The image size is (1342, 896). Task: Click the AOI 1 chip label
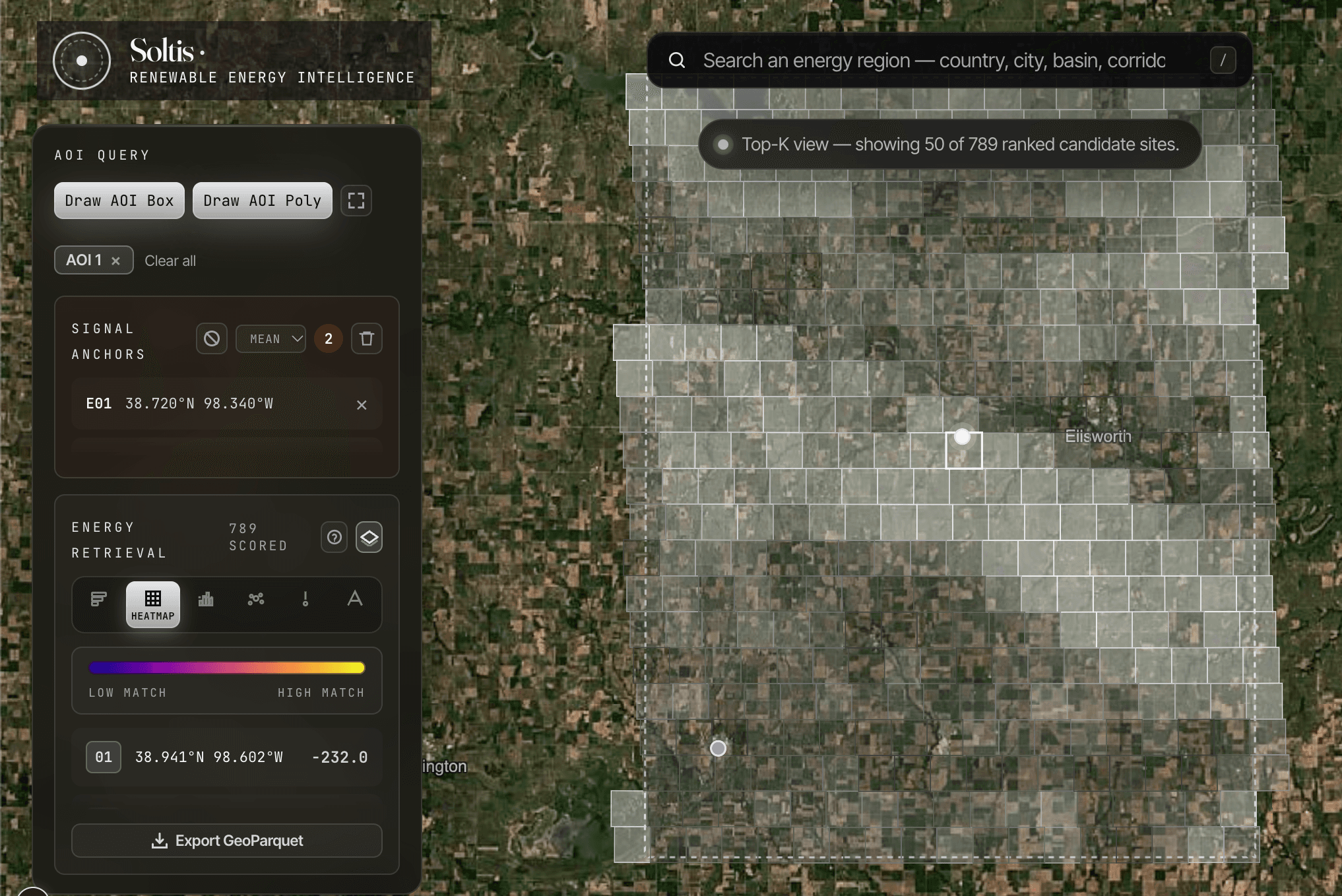click(84, 260)
